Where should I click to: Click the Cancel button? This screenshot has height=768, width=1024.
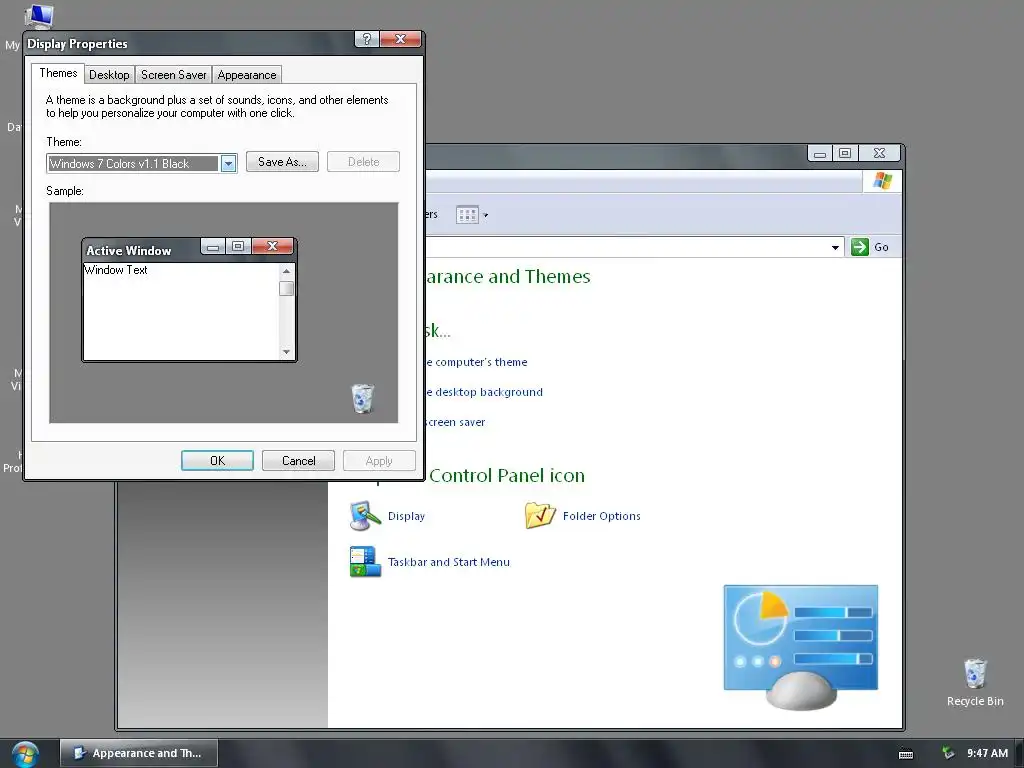click(298, 460)
